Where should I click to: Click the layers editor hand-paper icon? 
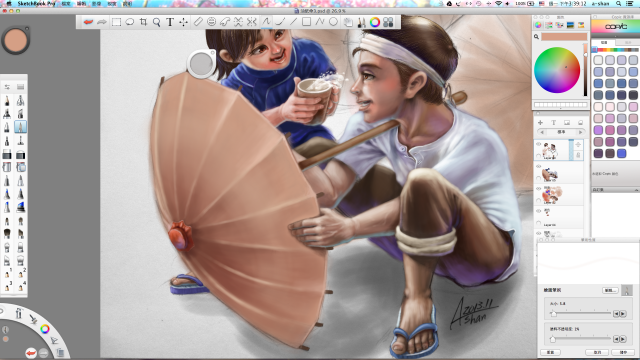pyautogui.click(x=348, y=22)
